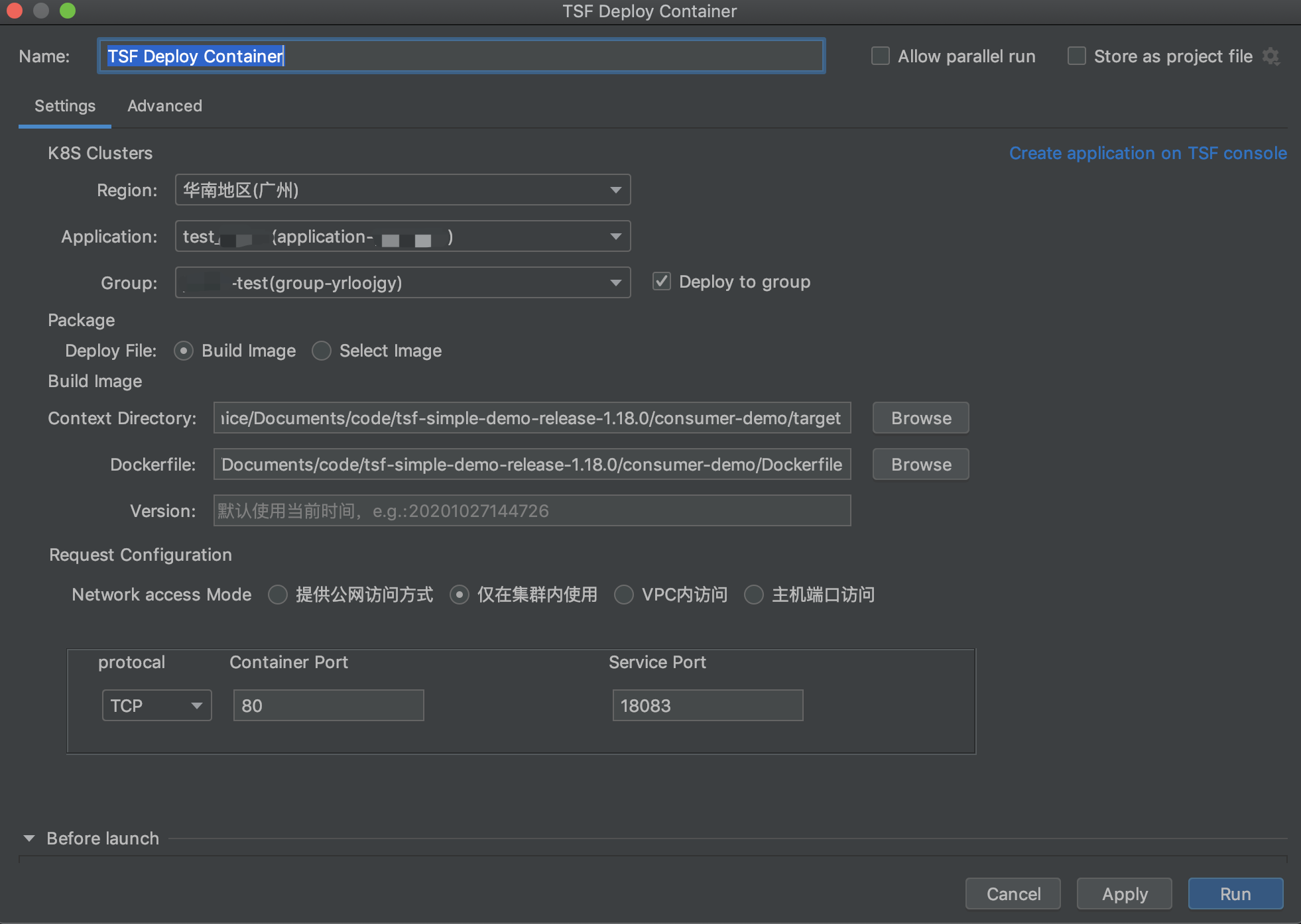This screenshot has height=924, width=1301.
Task: Click the gear icon beside Store as project file
Action: coord(1270,56)
